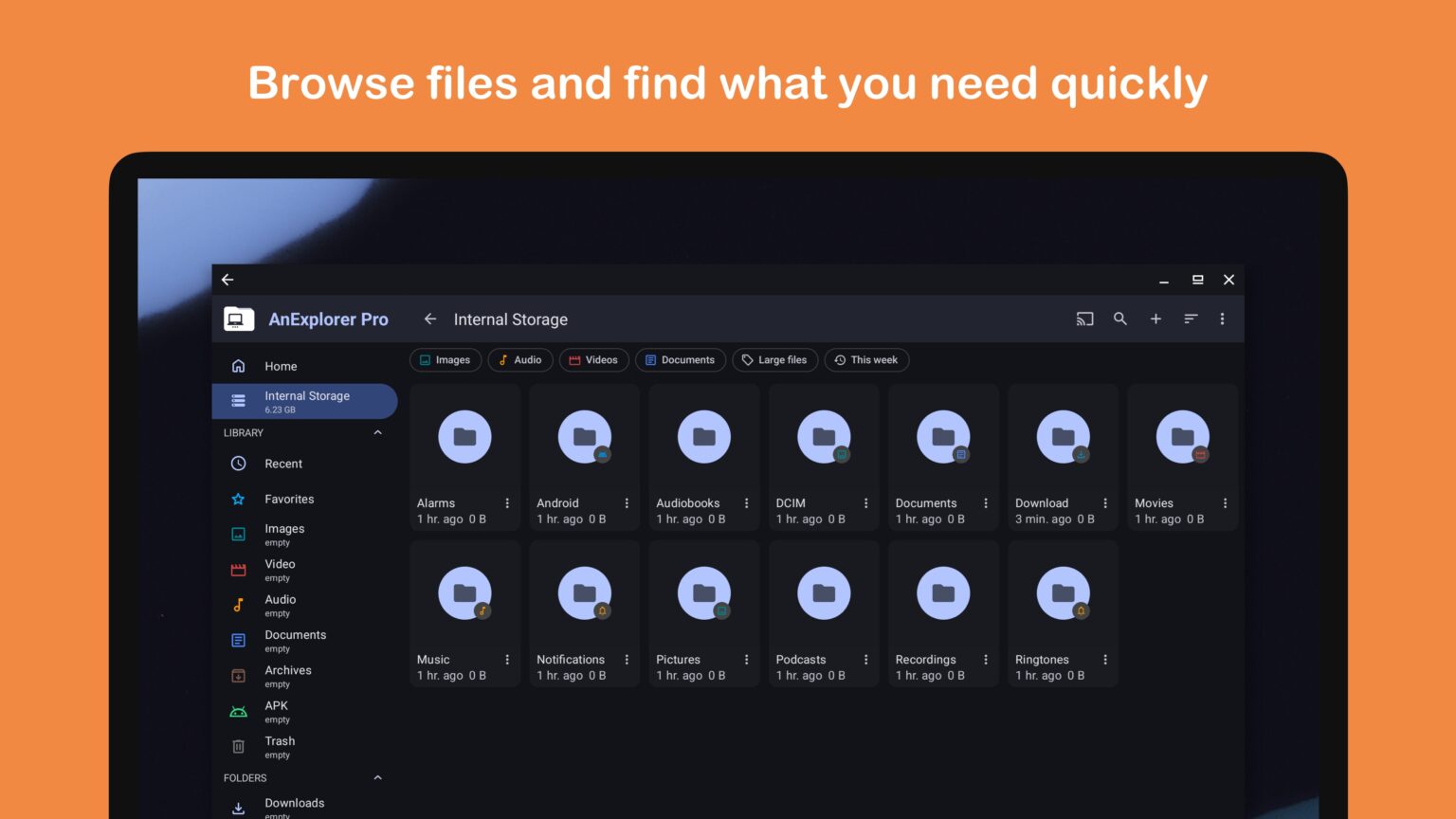Screen dimensions: 1456x819
Task: Select the Recent icon in sidebar
Action: pyautogui.click(x=238, y=464)
